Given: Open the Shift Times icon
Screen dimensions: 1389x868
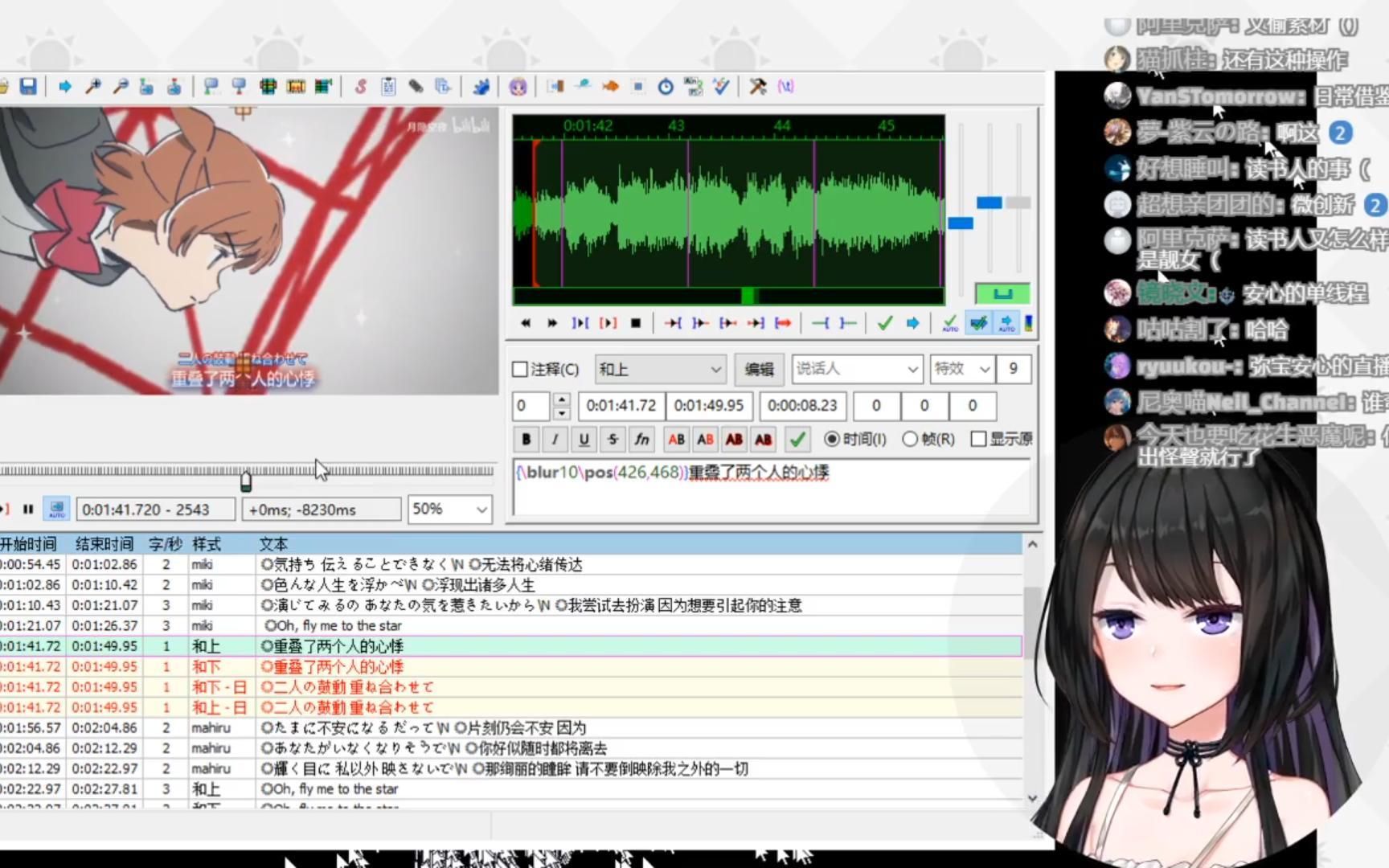Looking at the screenshot, I should pos(555,86).
